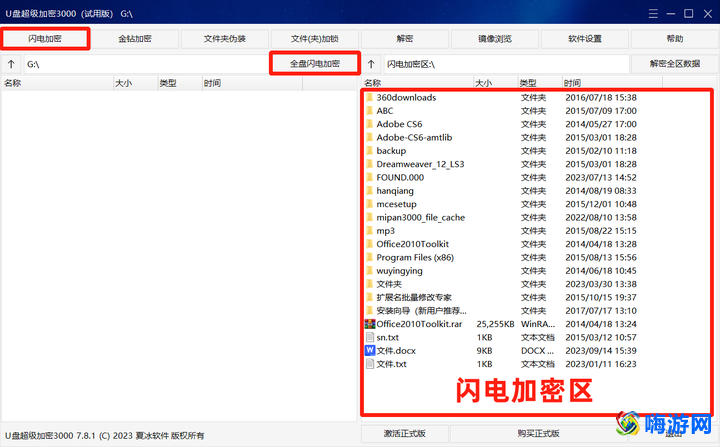Click date 2023/07/13 14:52
The image size is (720, 447).
coord(601,177)
